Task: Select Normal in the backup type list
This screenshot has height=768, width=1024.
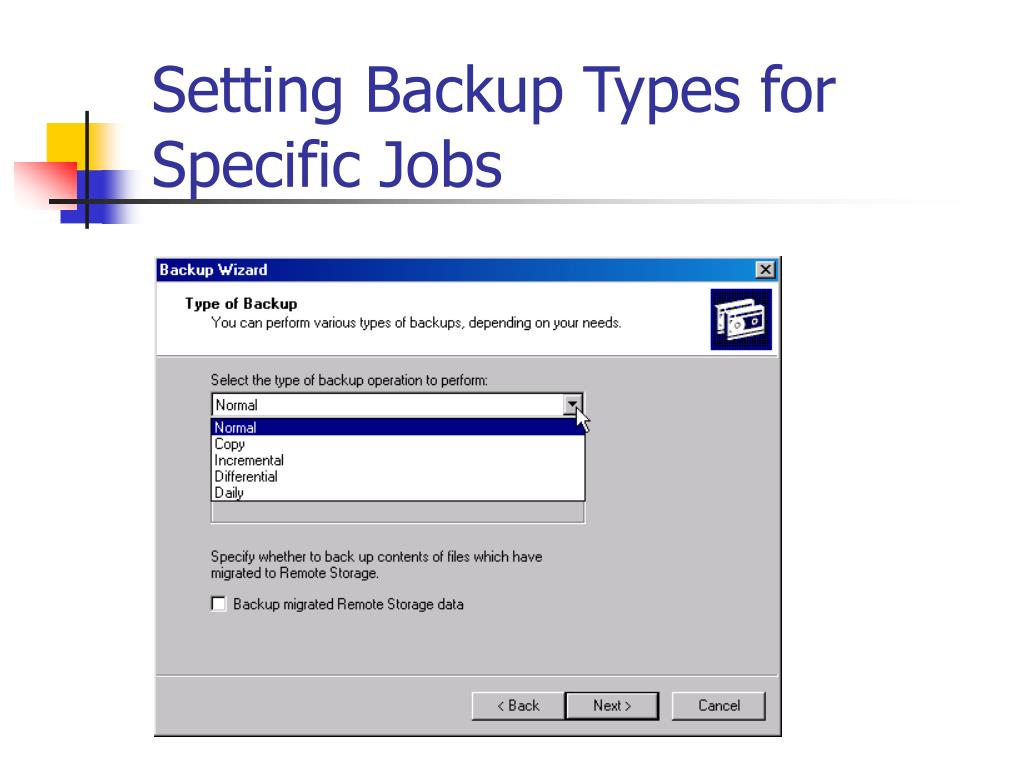Action: coord(398,427)
